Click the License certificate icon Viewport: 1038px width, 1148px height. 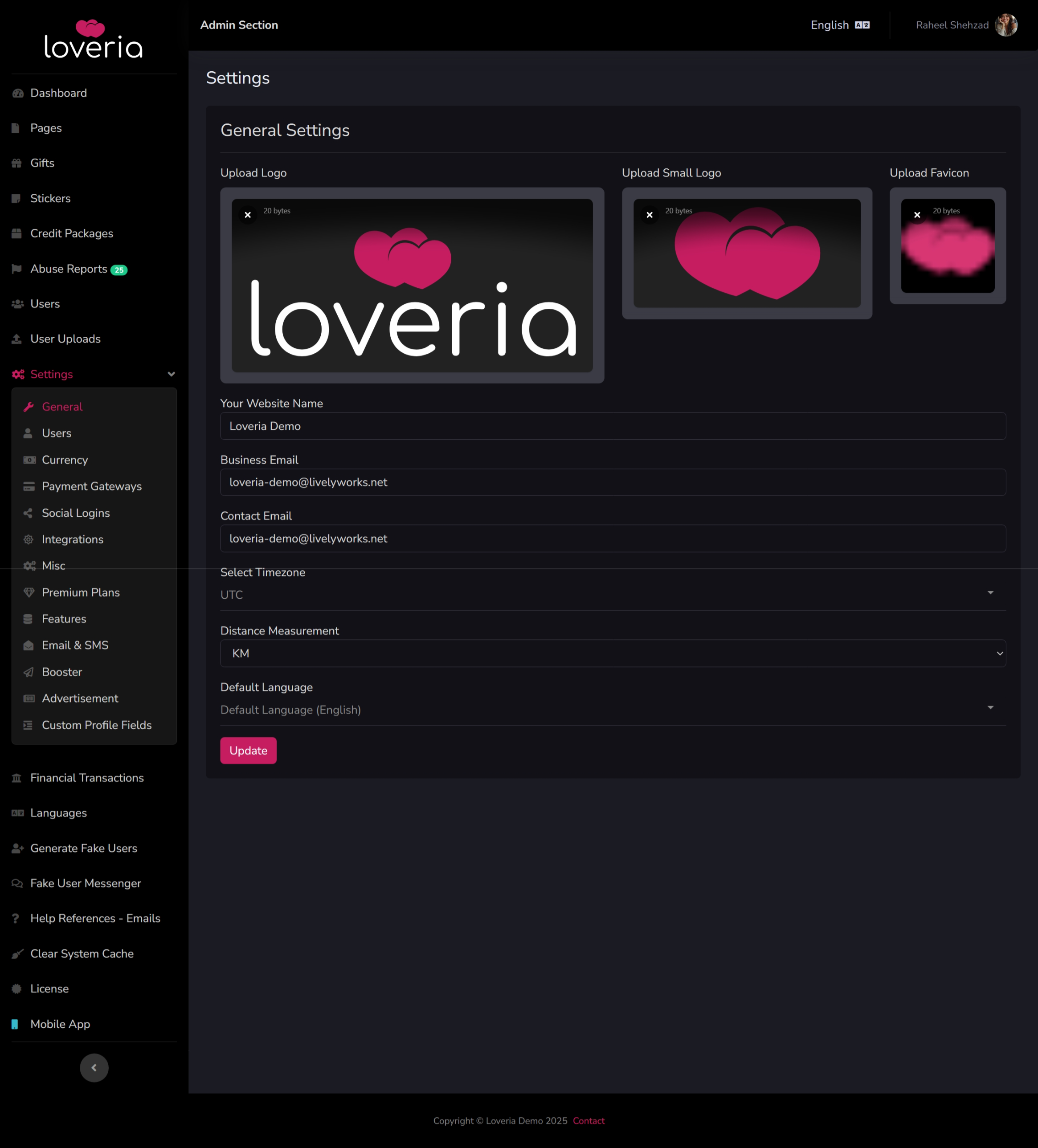pyautogui.click(x=16, y=989)
